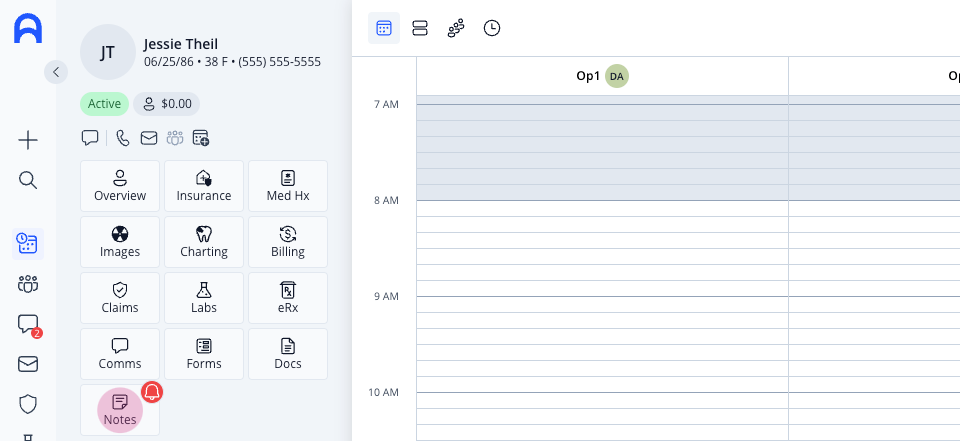The width and height of the screenshot is (960, 441).
Task: Open search from the left sidebar
Action: [28, 180]
